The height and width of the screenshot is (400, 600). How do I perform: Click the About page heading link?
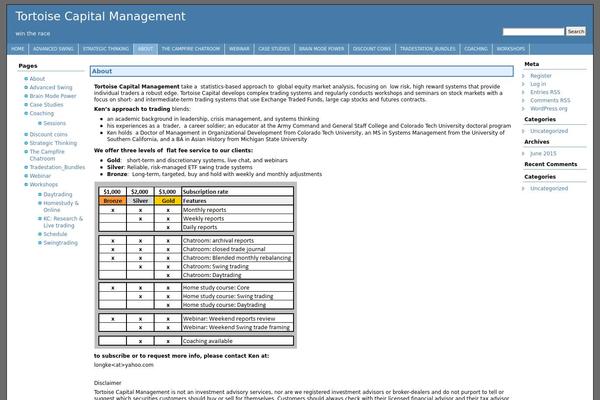tap(102, 71)
